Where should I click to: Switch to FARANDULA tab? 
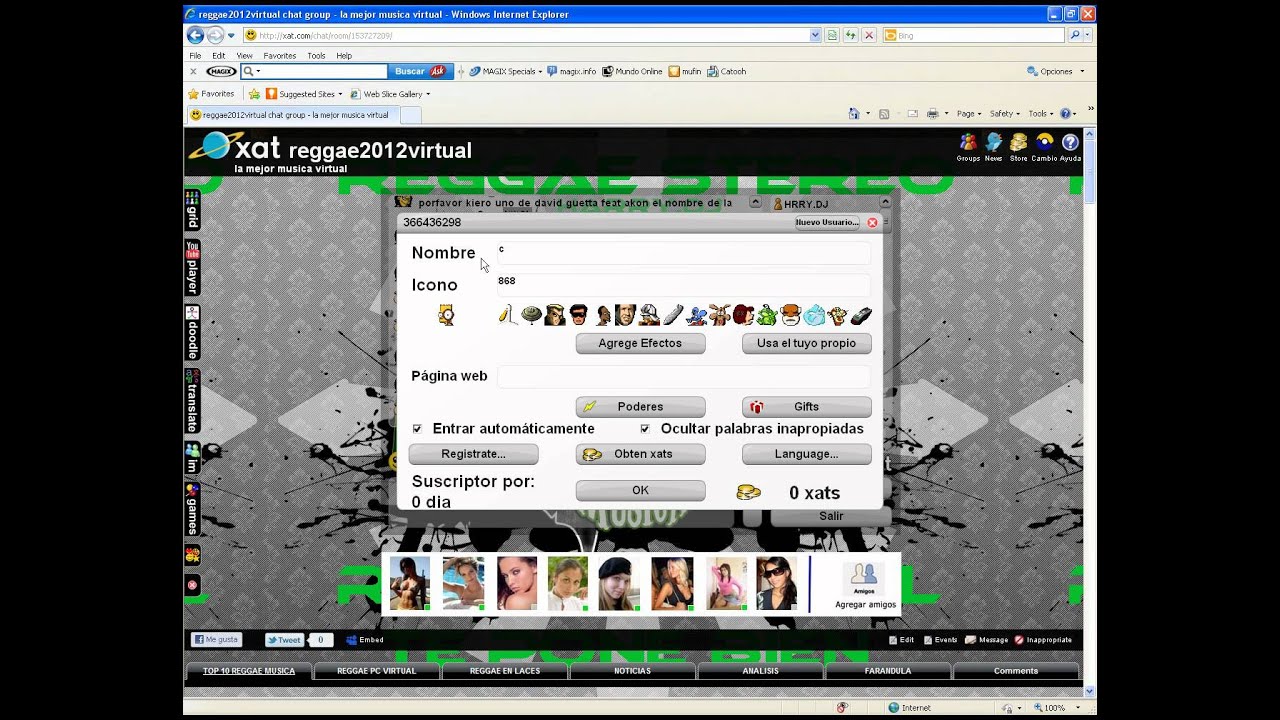[888, 671]
